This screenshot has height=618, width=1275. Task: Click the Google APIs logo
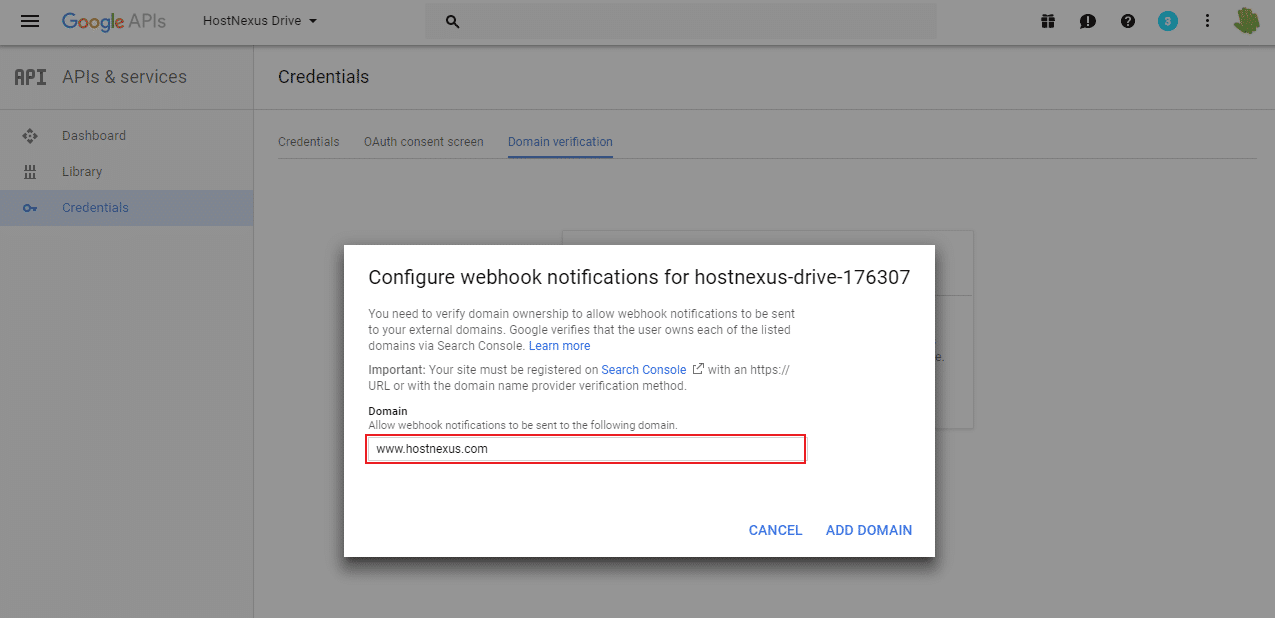[x=114, y=21]
